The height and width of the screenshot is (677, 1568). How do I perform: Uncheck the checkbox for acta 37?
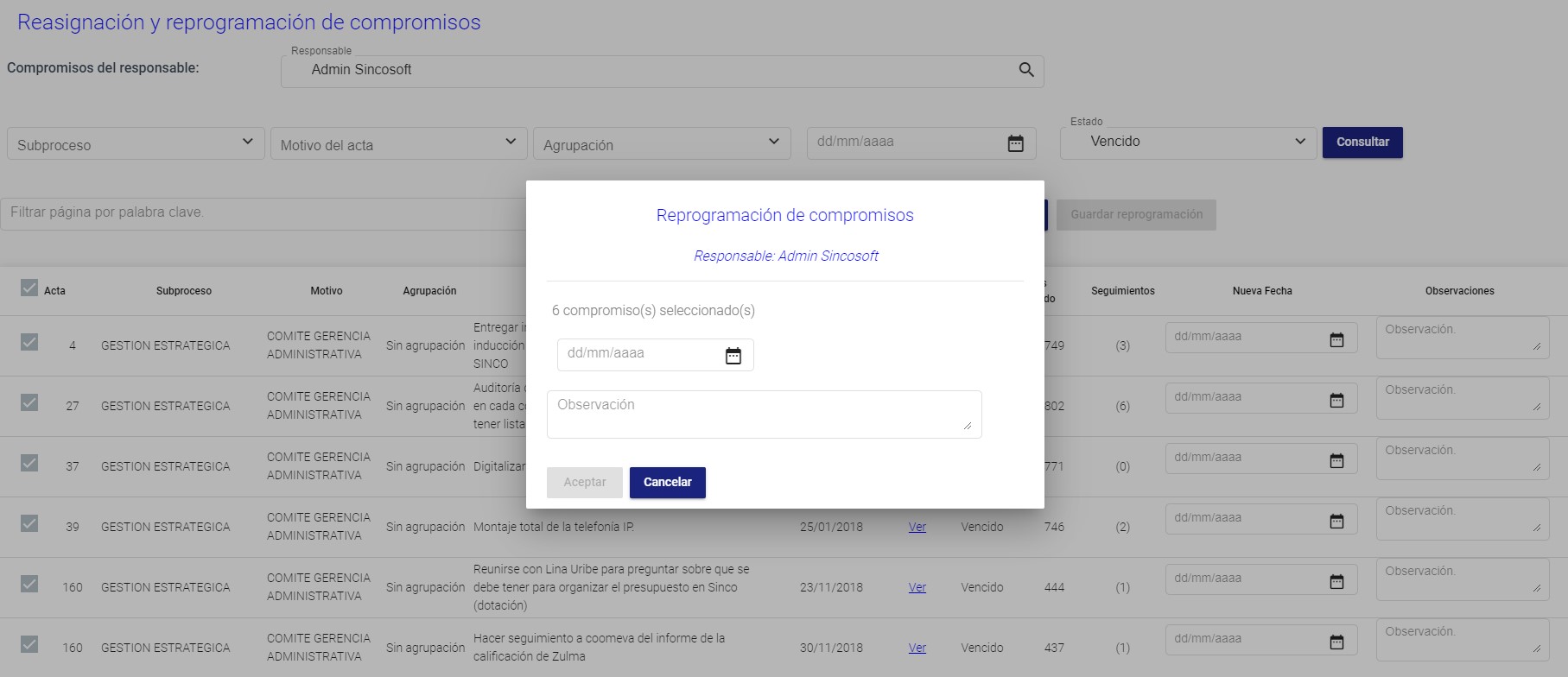pyautogui.click(x=29, y=463)
